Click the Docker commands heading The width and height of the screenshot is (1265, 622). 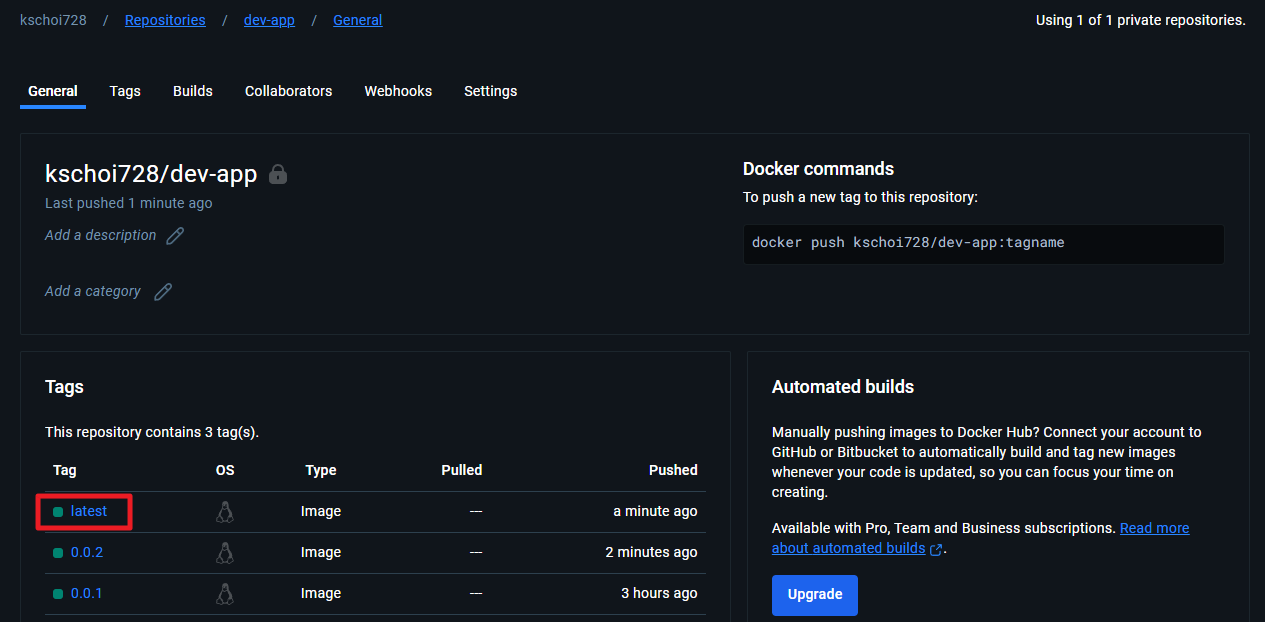tap(819, 169)
